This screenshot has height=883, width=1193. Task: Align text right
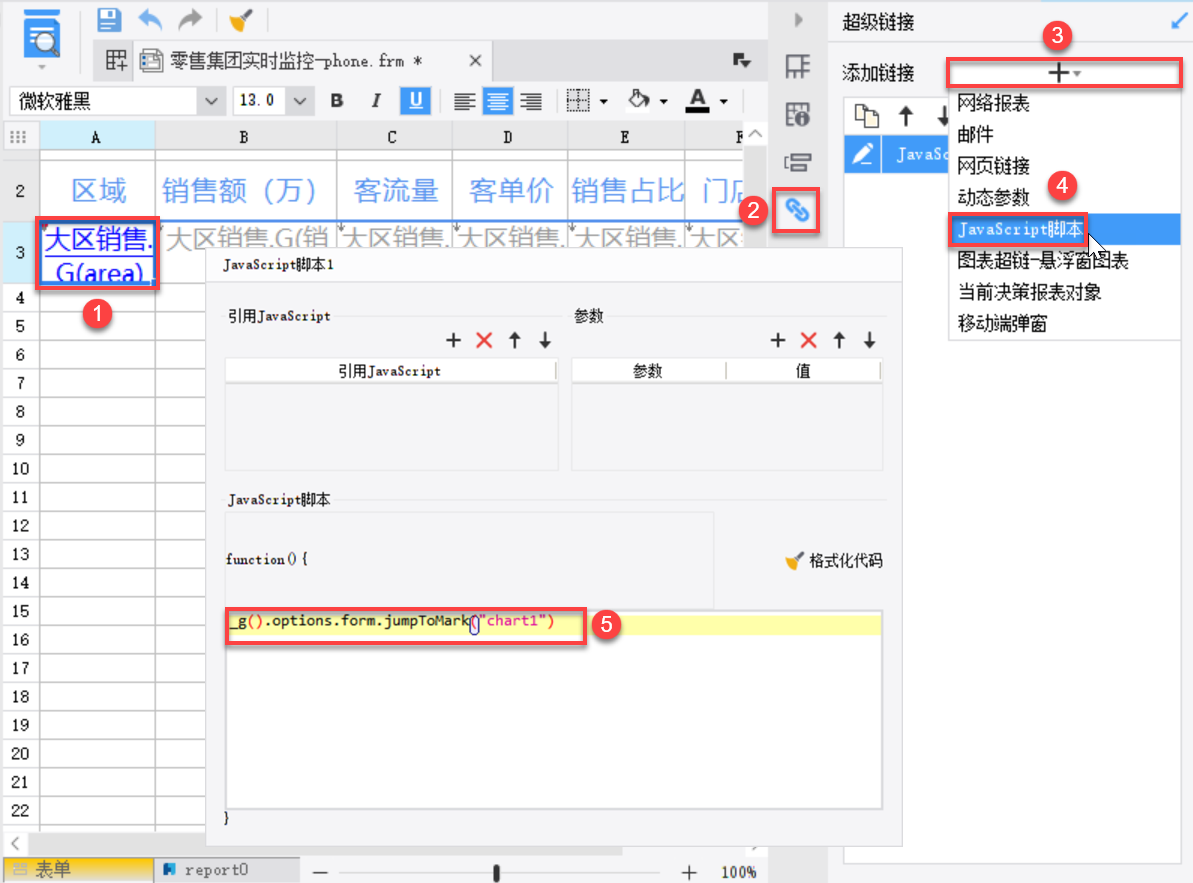pos(531,100)
